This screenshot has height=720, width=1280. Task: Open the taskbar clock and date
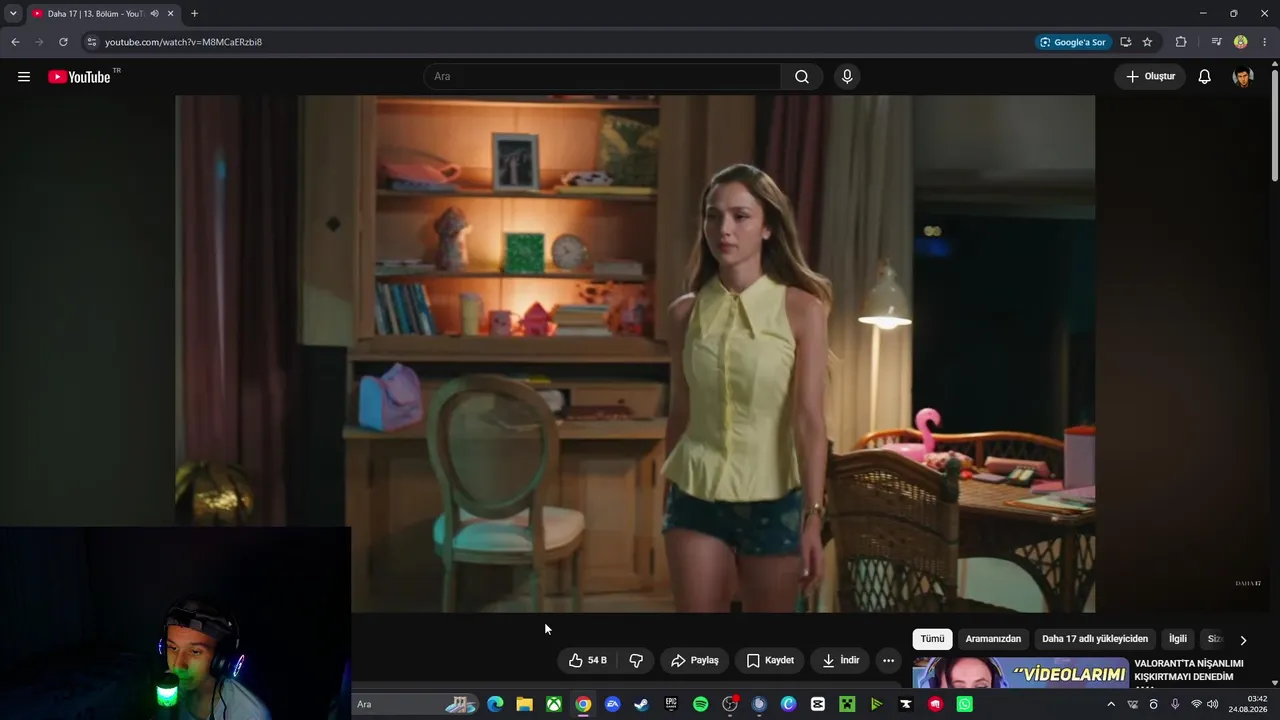1249,704
